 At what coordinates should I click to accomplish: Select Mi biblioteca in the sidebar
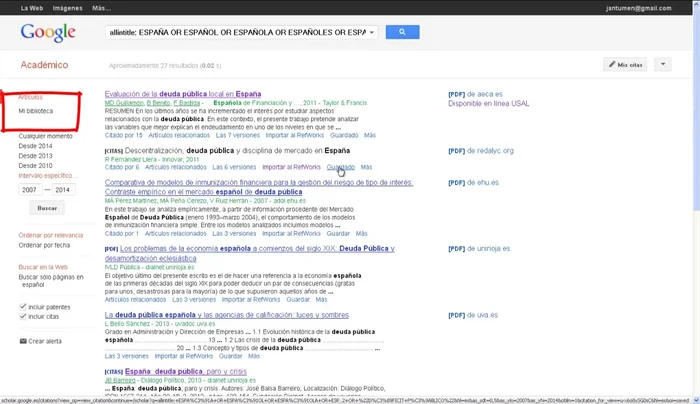[x=36, y=111]
